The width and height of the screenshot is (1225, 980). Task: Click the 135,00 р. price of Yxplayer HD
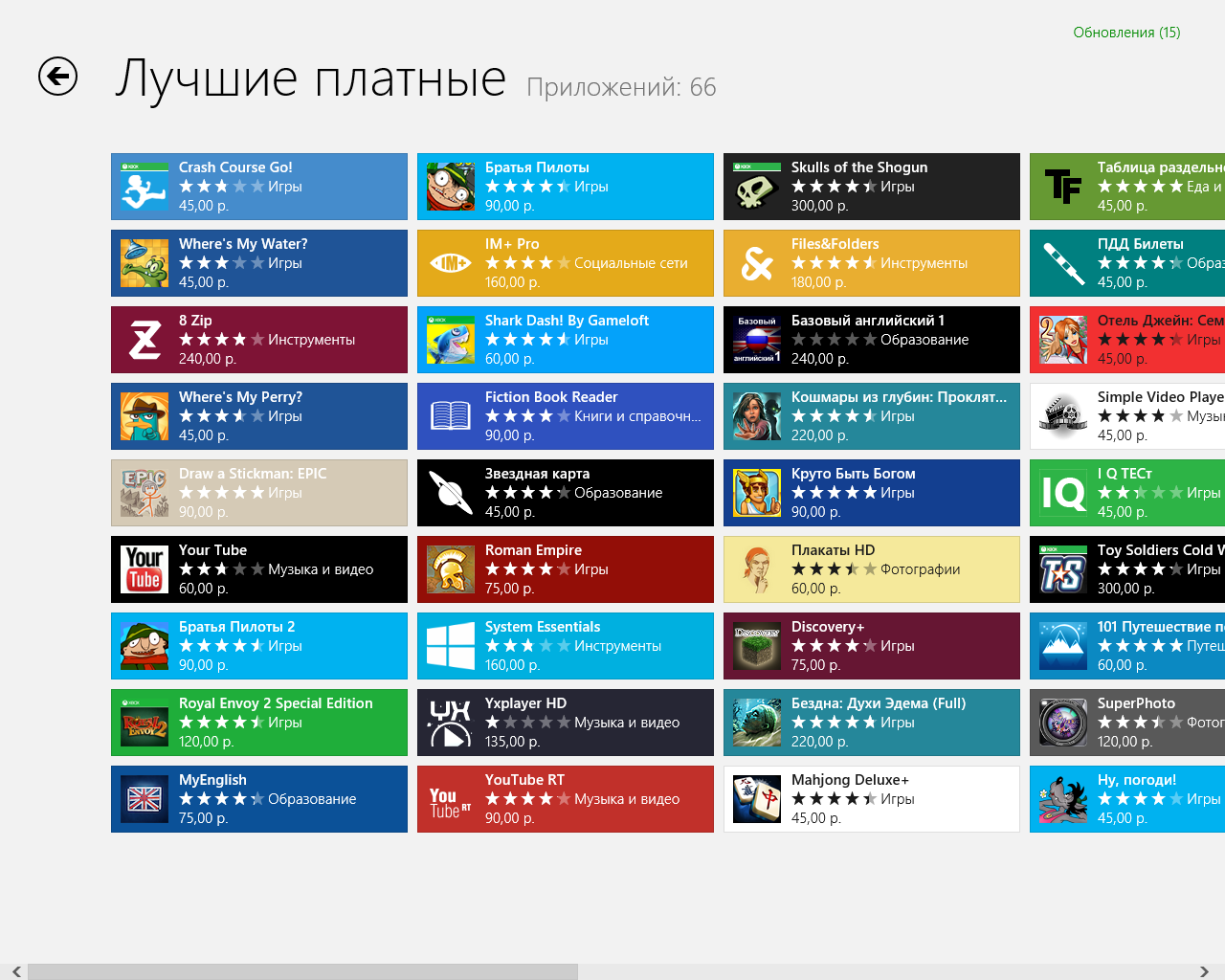point(513,742)
